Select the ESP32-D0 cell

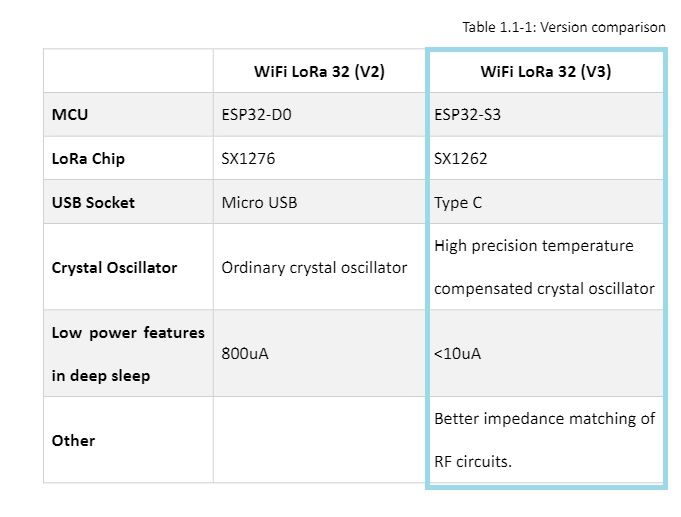tap(256, 115)
